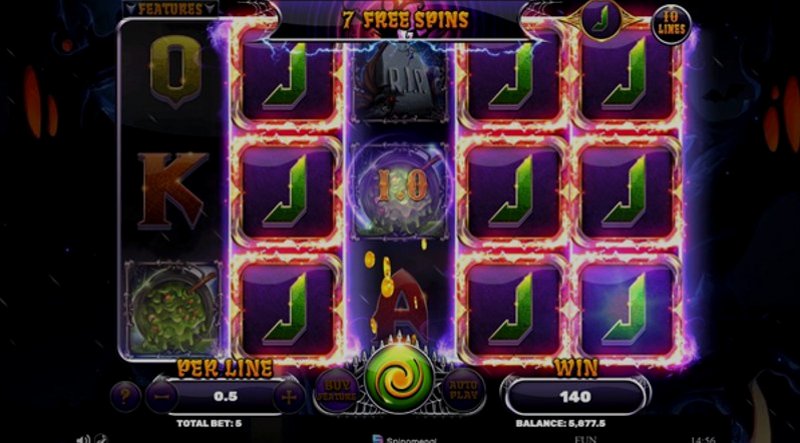Image resolution: width=800 pixels, height=443 pixels.
Task: Click the Buy Feature button
Action: tap(337, 390)
